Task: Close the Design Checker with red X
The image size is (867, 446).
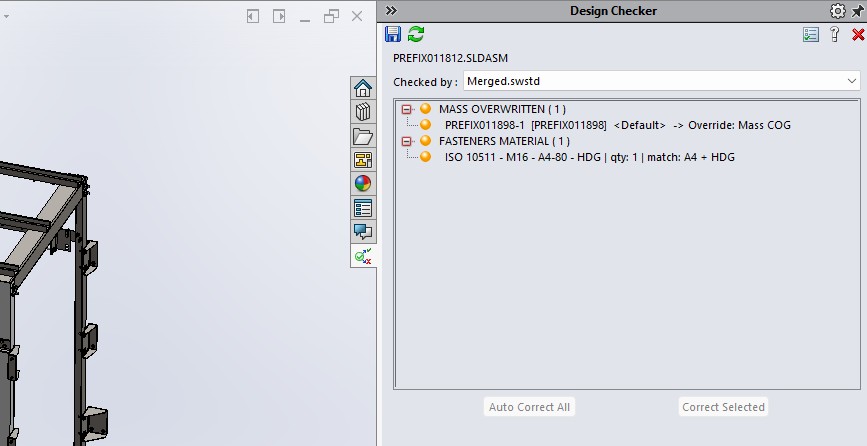Action: coord(857,35)
